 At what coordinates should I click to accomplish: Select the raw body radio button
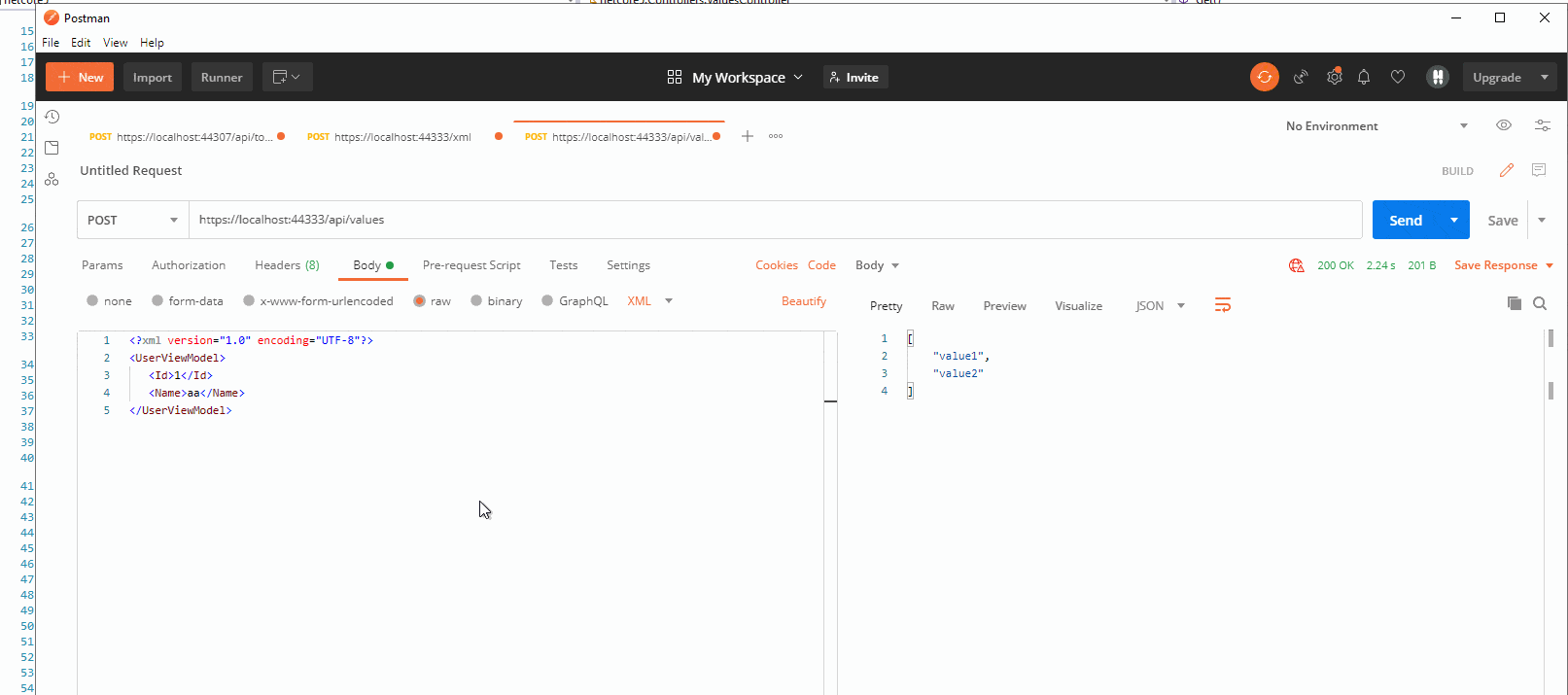click(x=420, y=300)
